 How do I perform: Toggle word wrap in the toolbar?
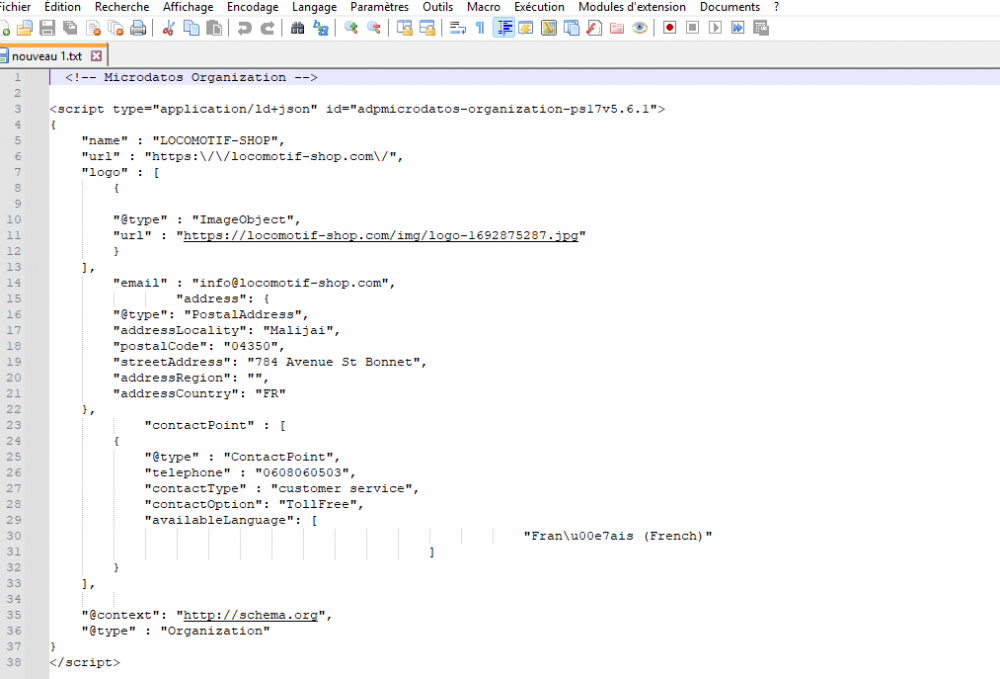(457, 28)
